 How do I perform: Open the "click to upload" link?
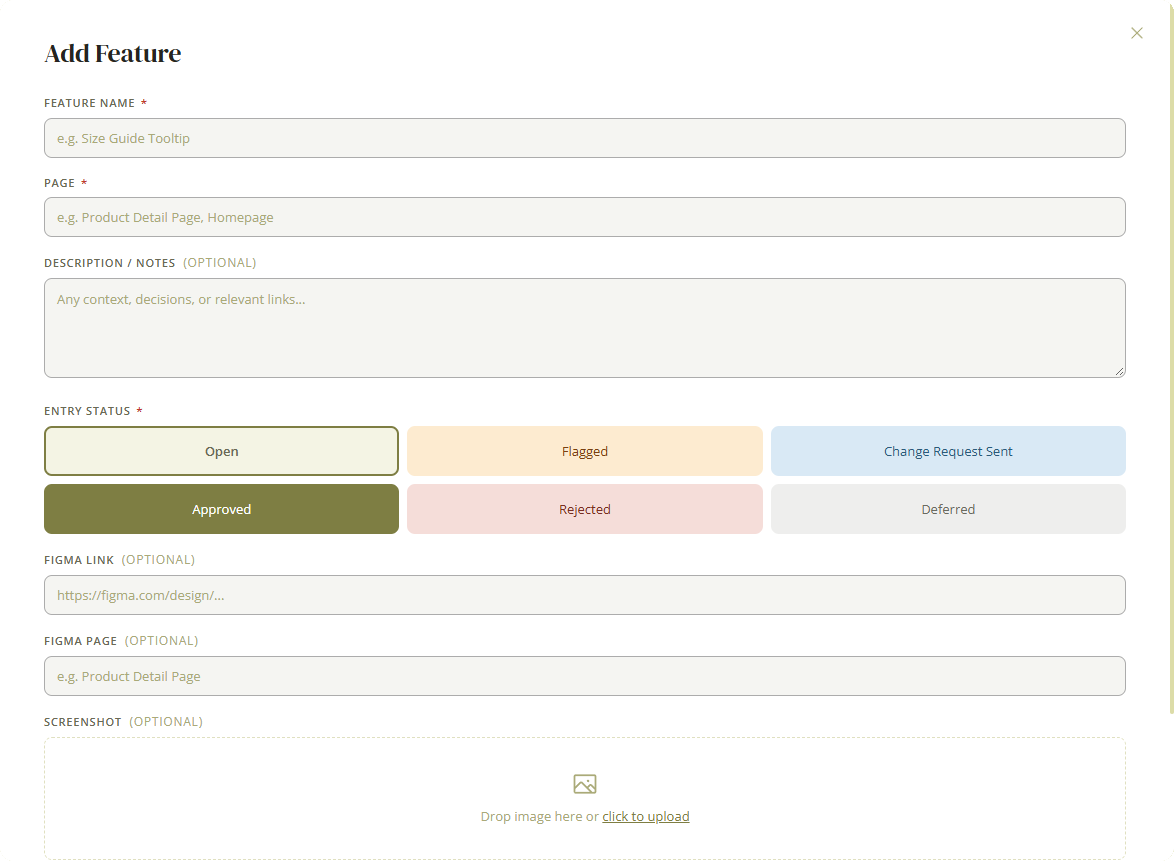(645, 816)
